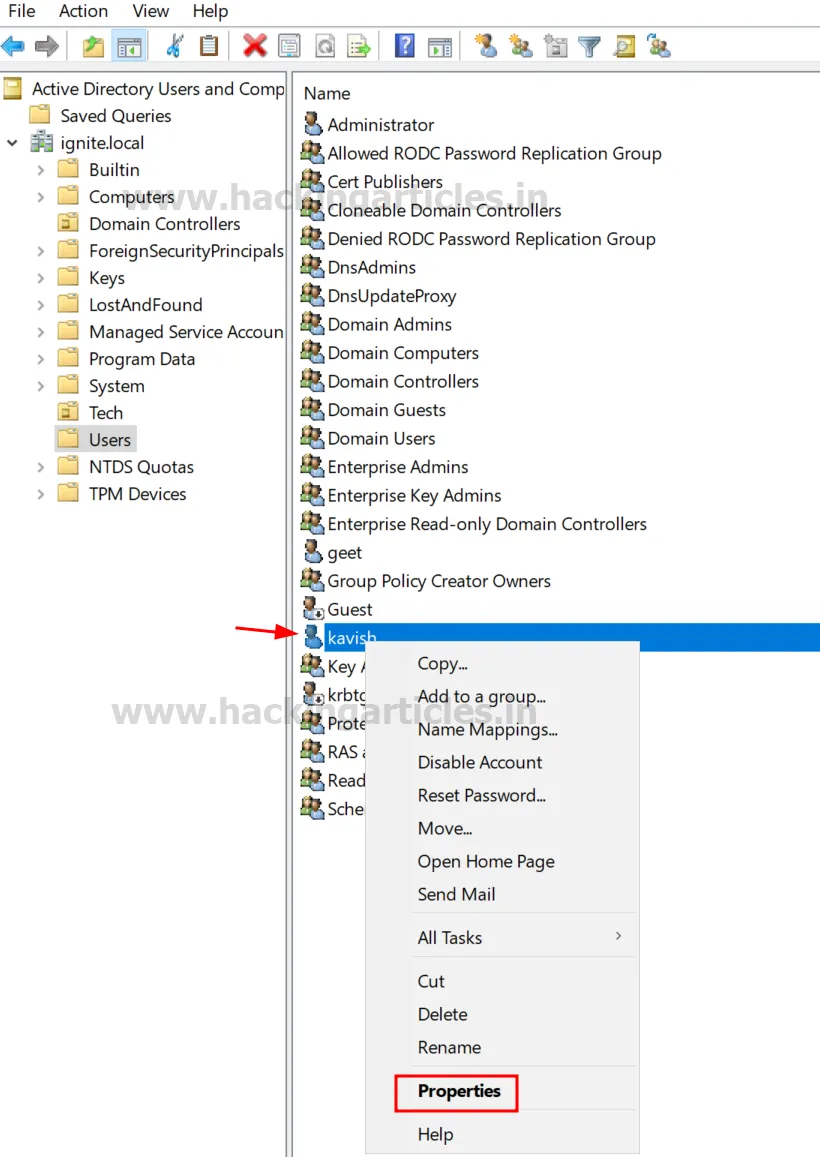The image size is (820, 1157).
Task: Click the Refresh icon in the toolbar
Action: point(325,45)
